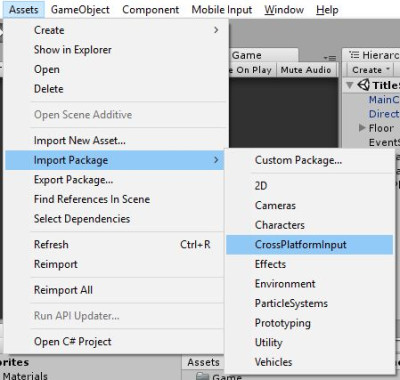This screenshot has width=400, height=380.
Task: Switch to the Game tab
Action: (x=247, y=55)
